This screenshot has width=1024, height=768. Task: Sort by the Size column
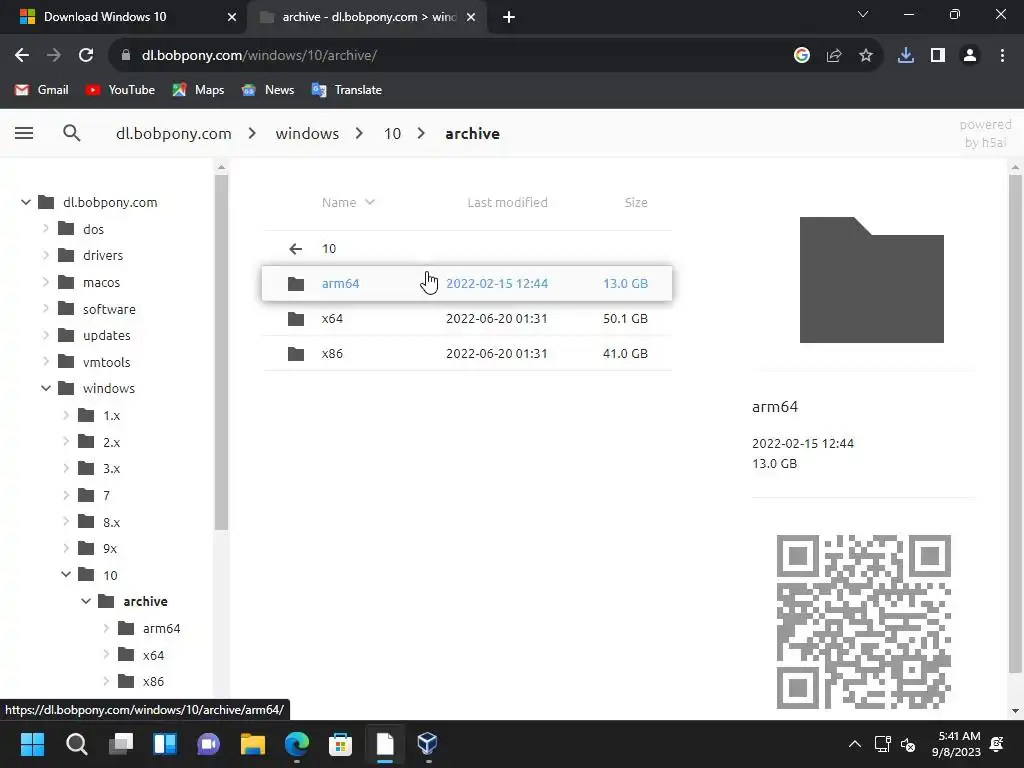click(x=635, y=202)
